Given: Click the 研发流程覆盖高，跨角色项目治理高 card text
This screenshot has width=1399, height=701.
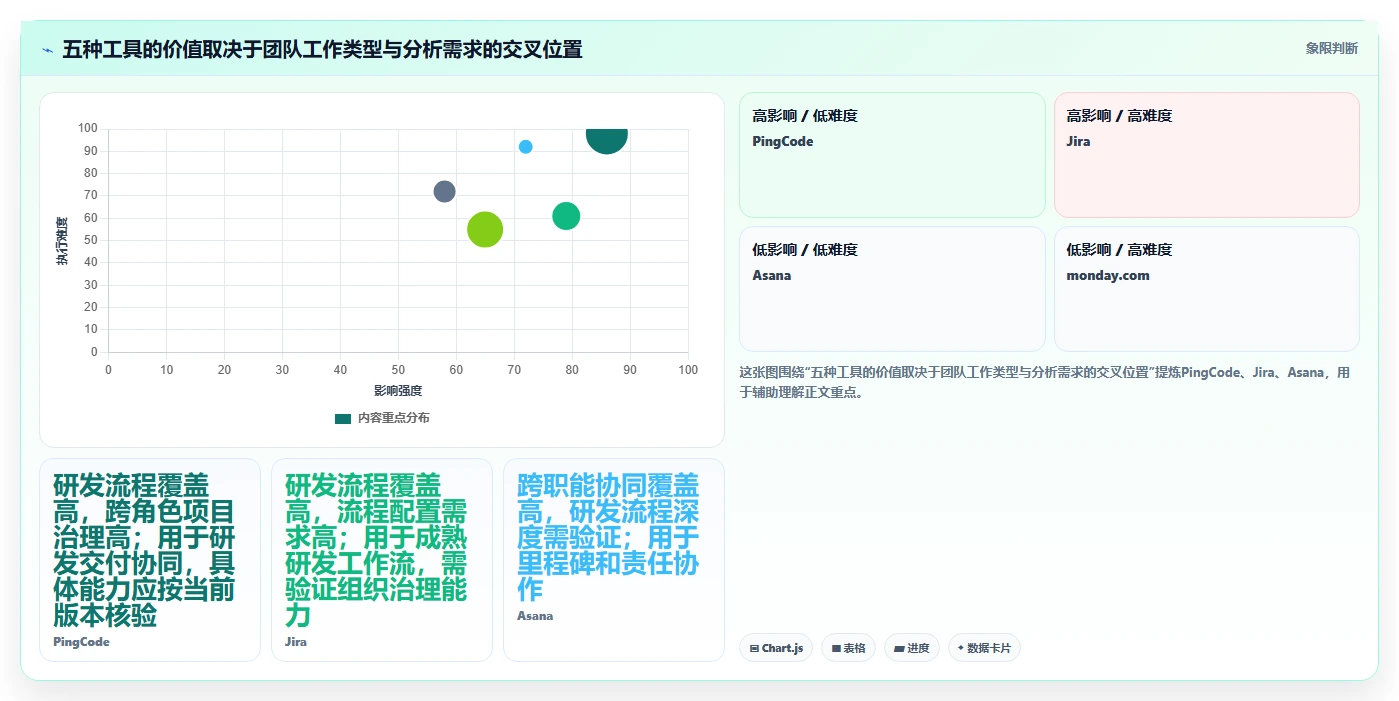Looking at the screenshot, I should click(x=145, y=550).
